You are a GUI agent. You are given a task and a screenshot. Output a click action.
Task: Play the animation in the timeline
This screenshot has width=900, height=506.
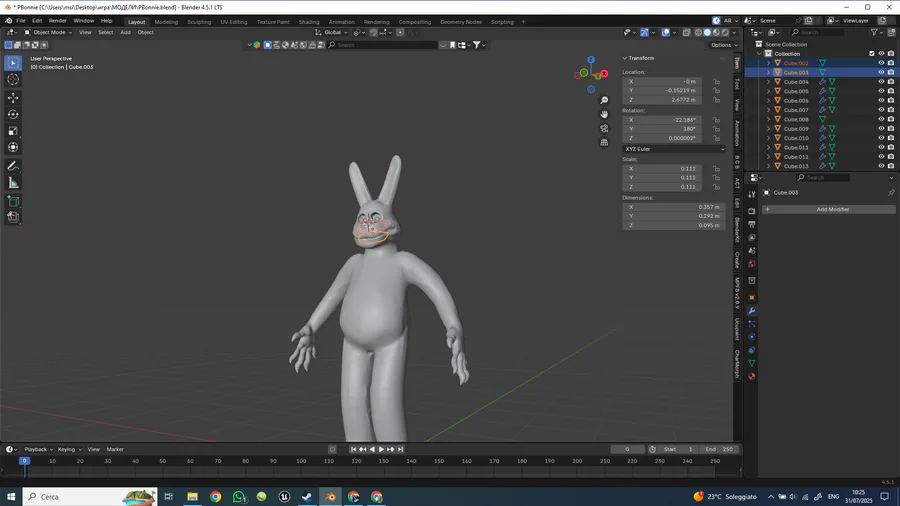pyautogui.click(x=381, y=450)
